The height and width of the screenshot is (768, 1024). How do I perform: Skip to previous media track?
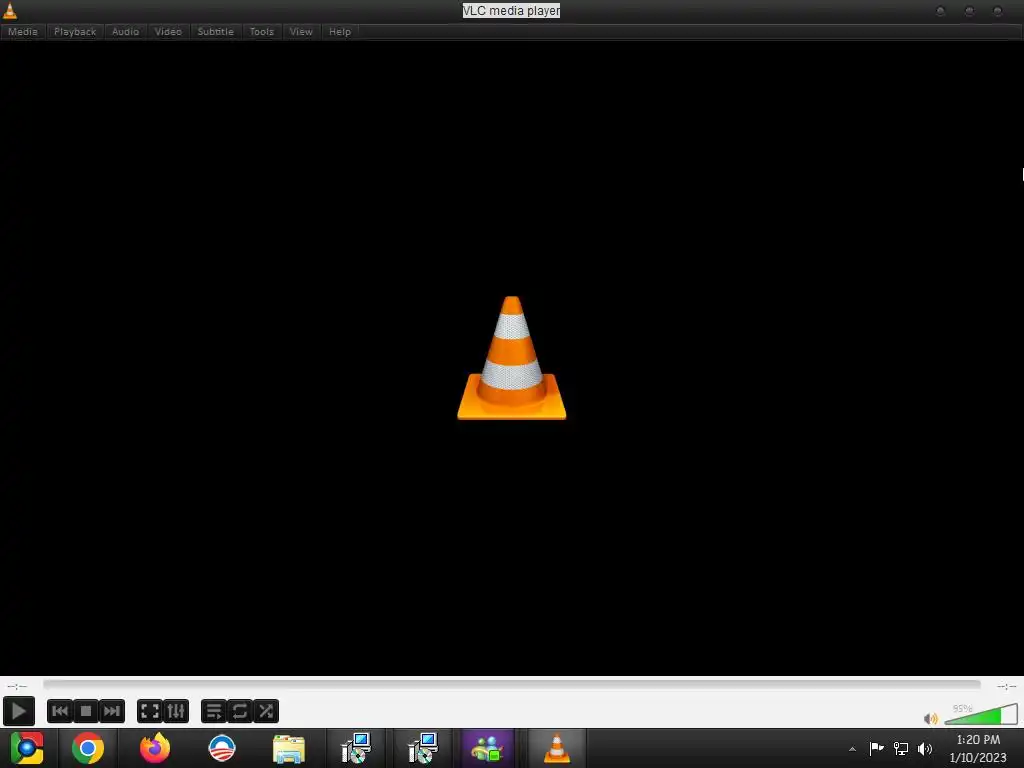point(59,711)
